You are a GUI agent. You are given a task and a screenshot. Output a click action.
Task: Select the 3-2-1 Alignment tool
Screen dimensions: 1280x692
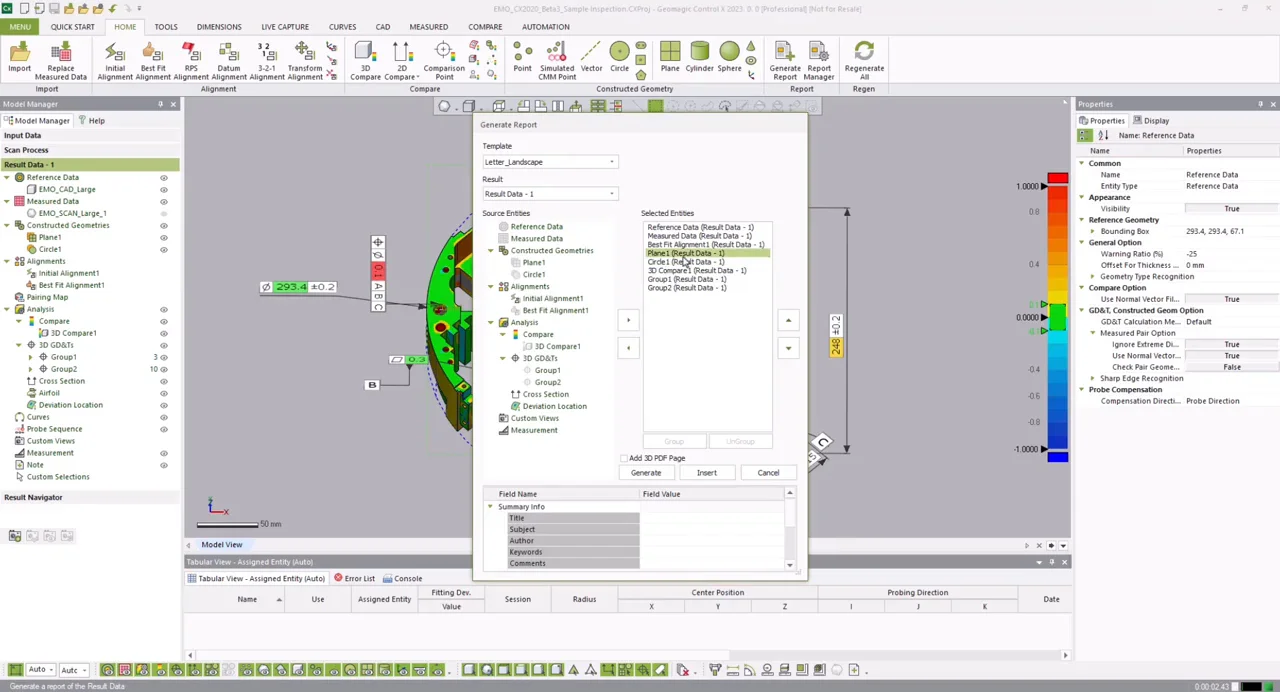[x=267, y=60]
